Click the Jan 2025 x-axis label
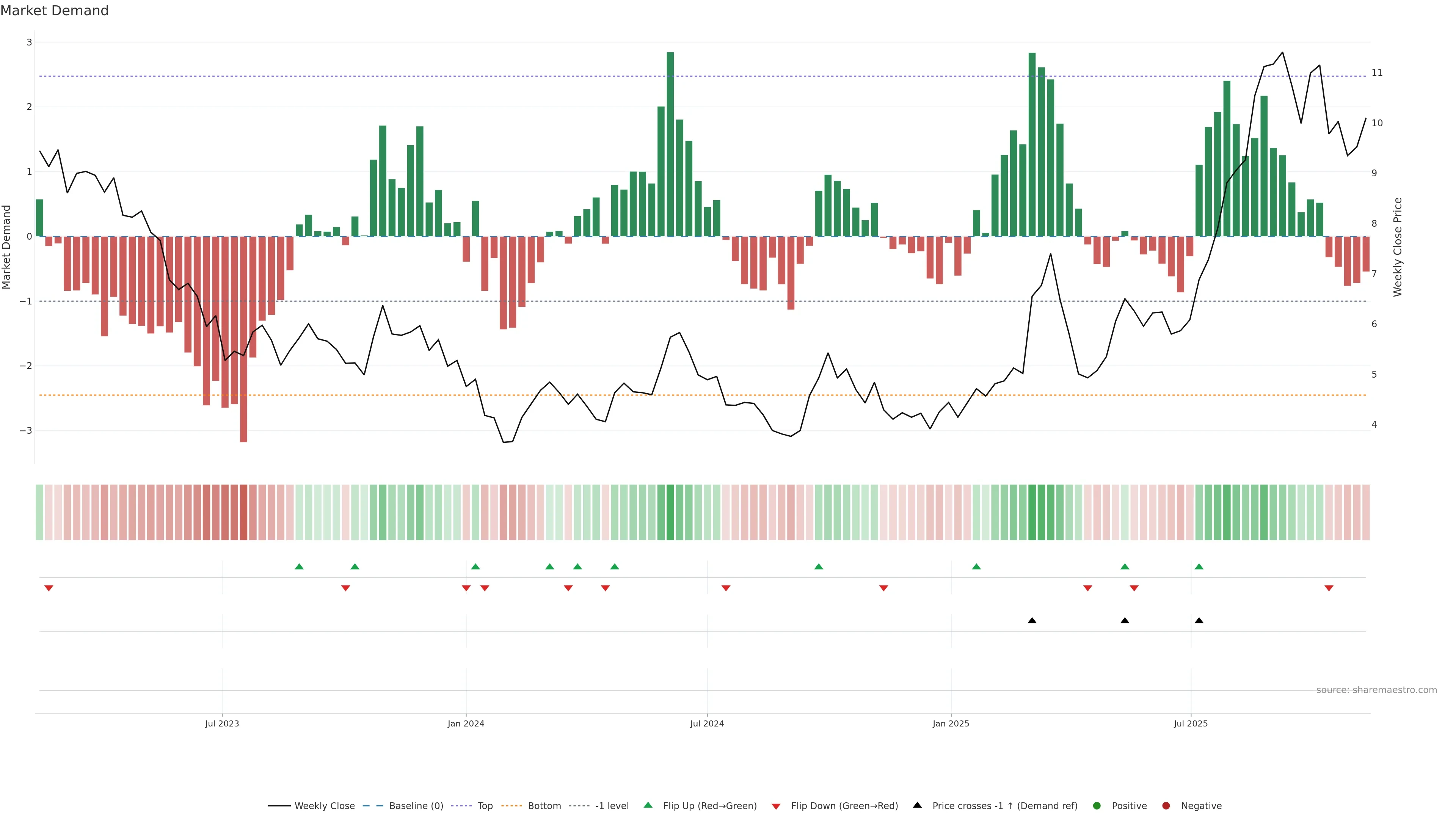Image resolution: width=1456 pixels, height=819 pixels. tap(951, 723)
